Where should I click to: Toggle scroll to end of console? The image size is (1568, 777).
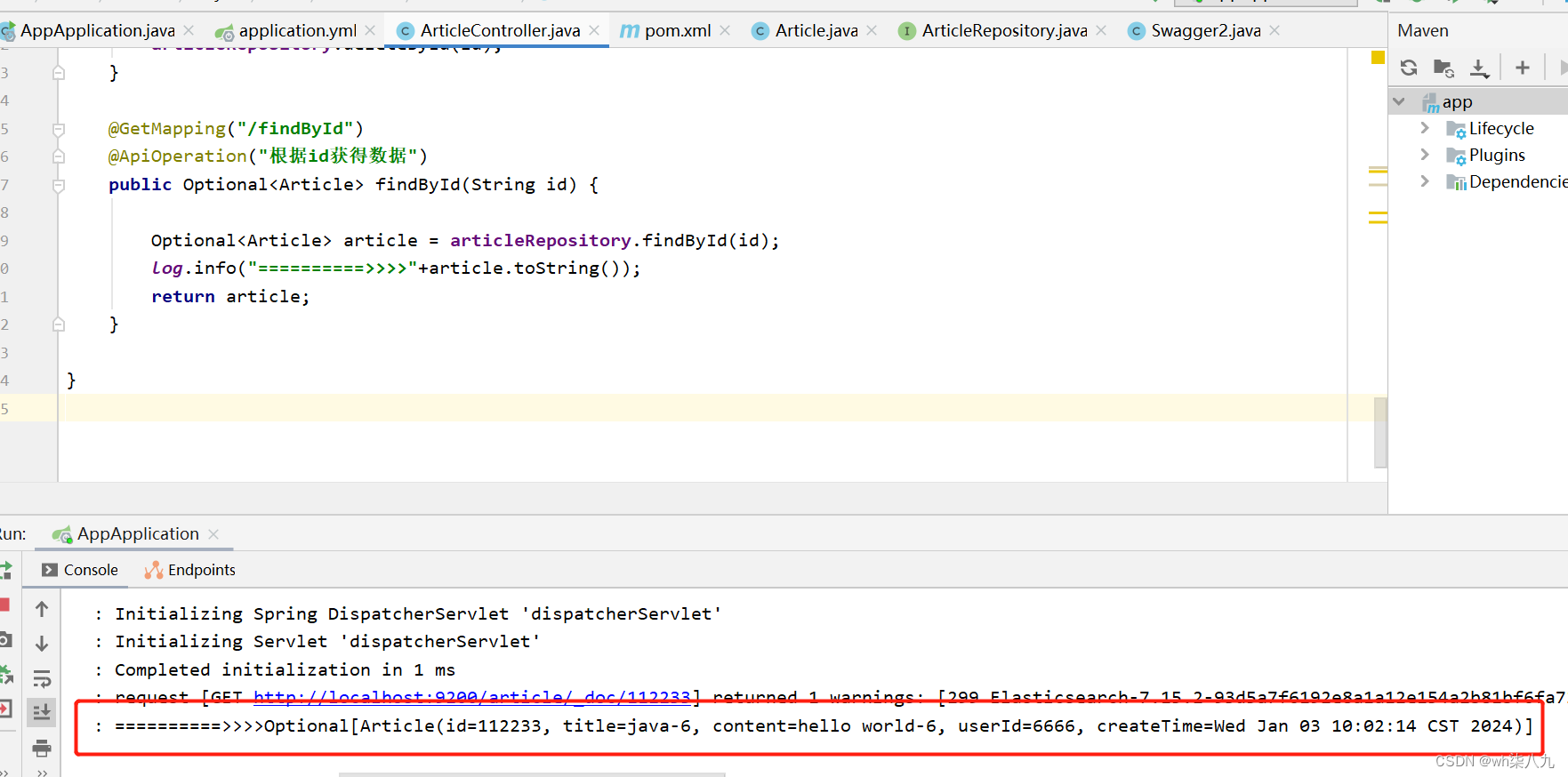42,712
